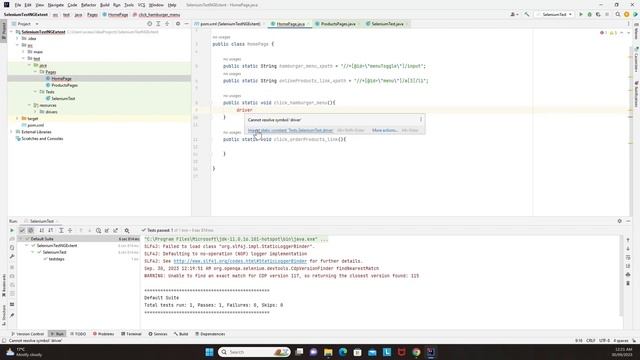Toggle Show Ignored filter in Run toolbar
This screenshot has width=640, height=360.
pos(31,231)
